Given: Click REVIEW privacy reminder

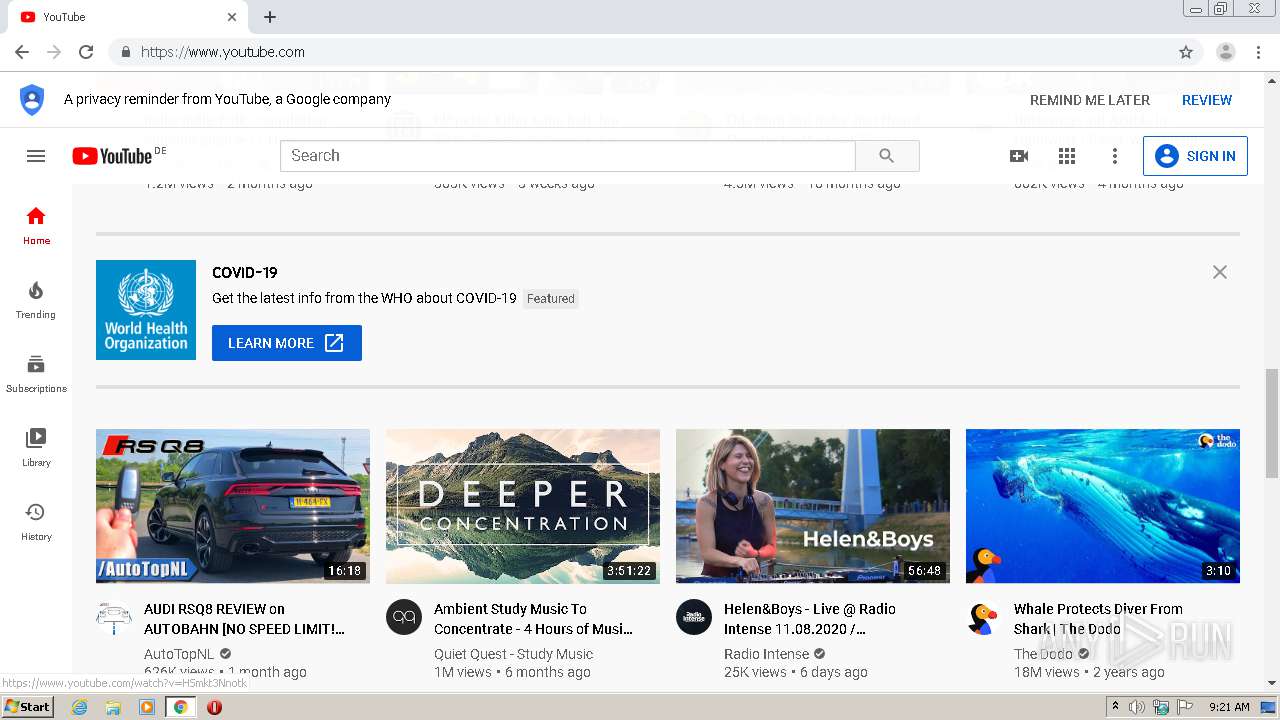Looking at the screenshot, I should [x=1207, y=100].
